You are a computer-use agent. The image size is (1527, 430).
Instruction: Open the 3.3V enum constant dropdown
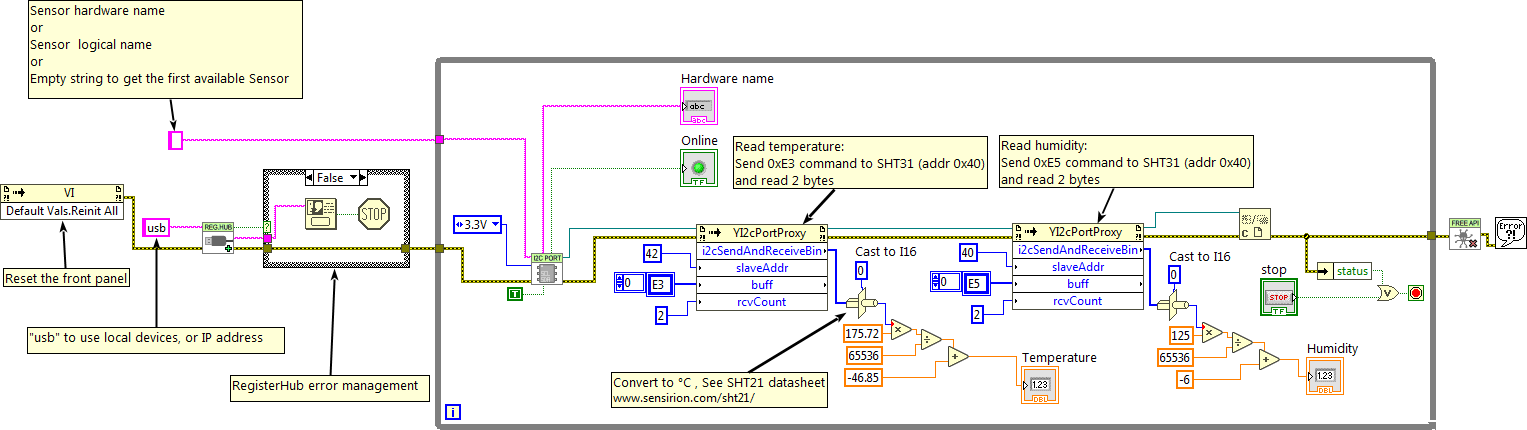(478, 225)
